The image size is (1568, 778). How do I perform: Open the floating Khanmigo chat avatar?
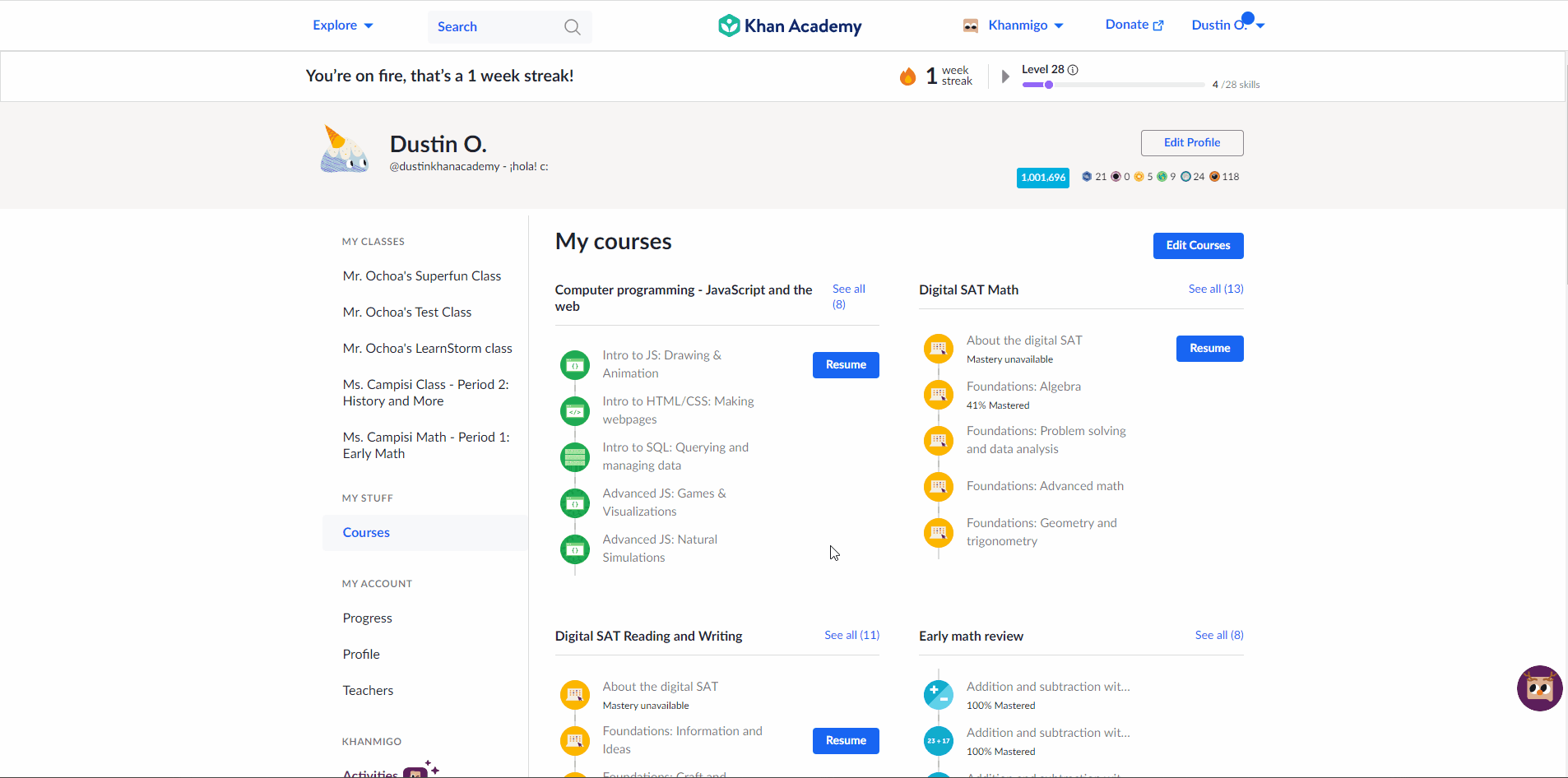[1540, 688]
